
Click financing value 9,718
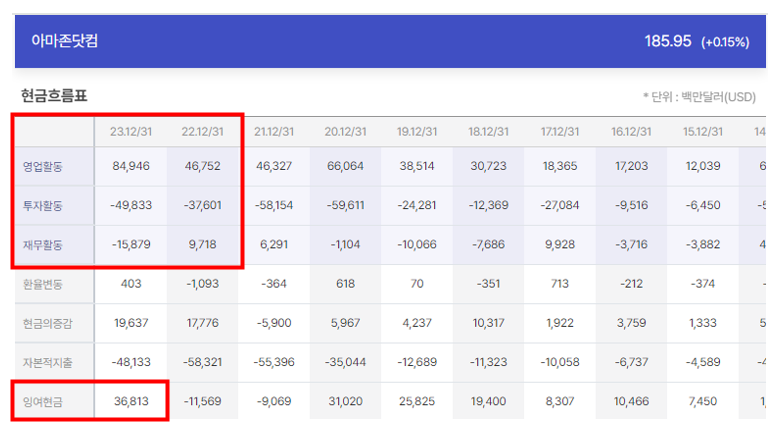click(202, 244)
